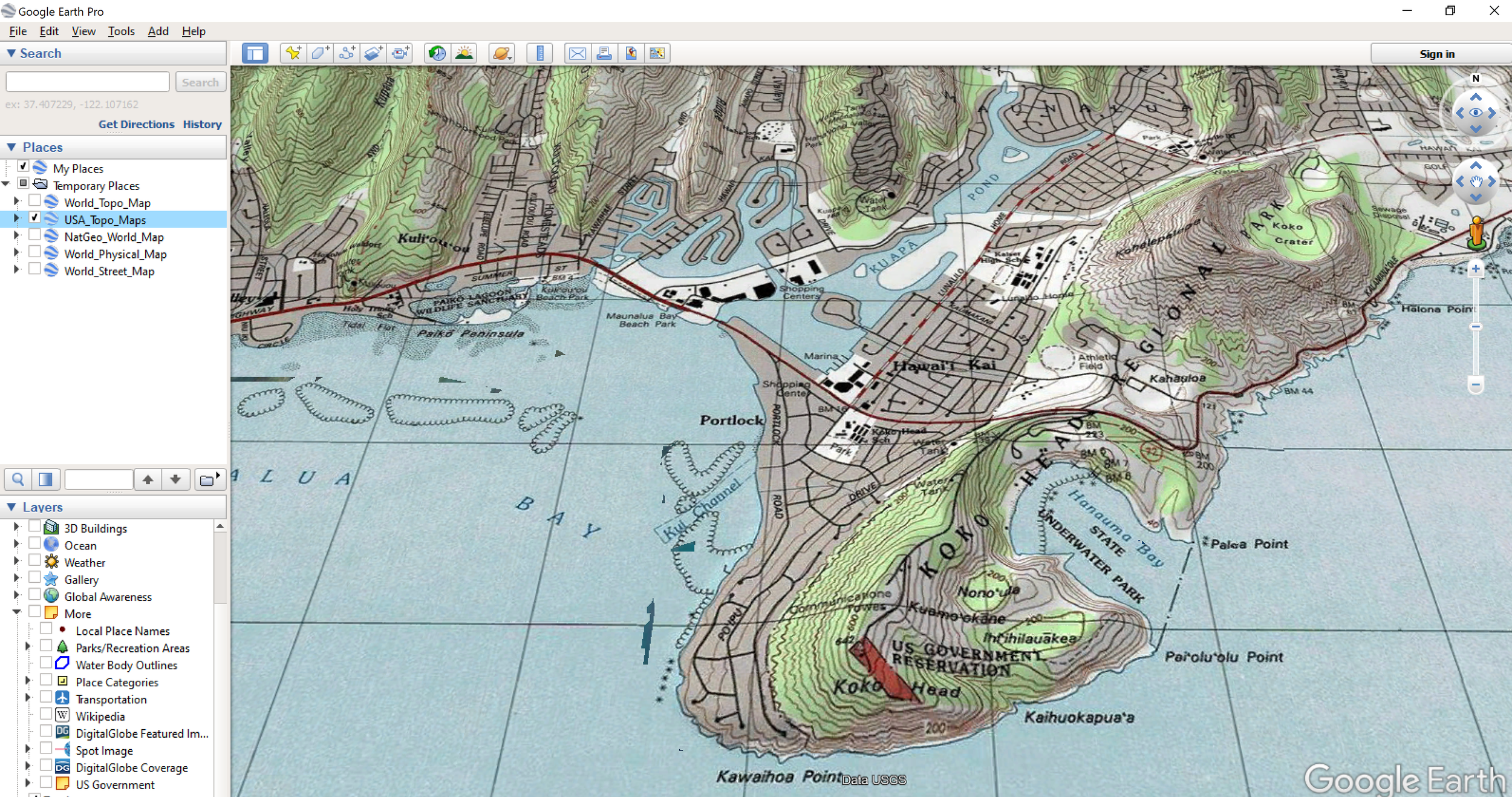Select the Add Placemark tool

[x=293, y=53]
